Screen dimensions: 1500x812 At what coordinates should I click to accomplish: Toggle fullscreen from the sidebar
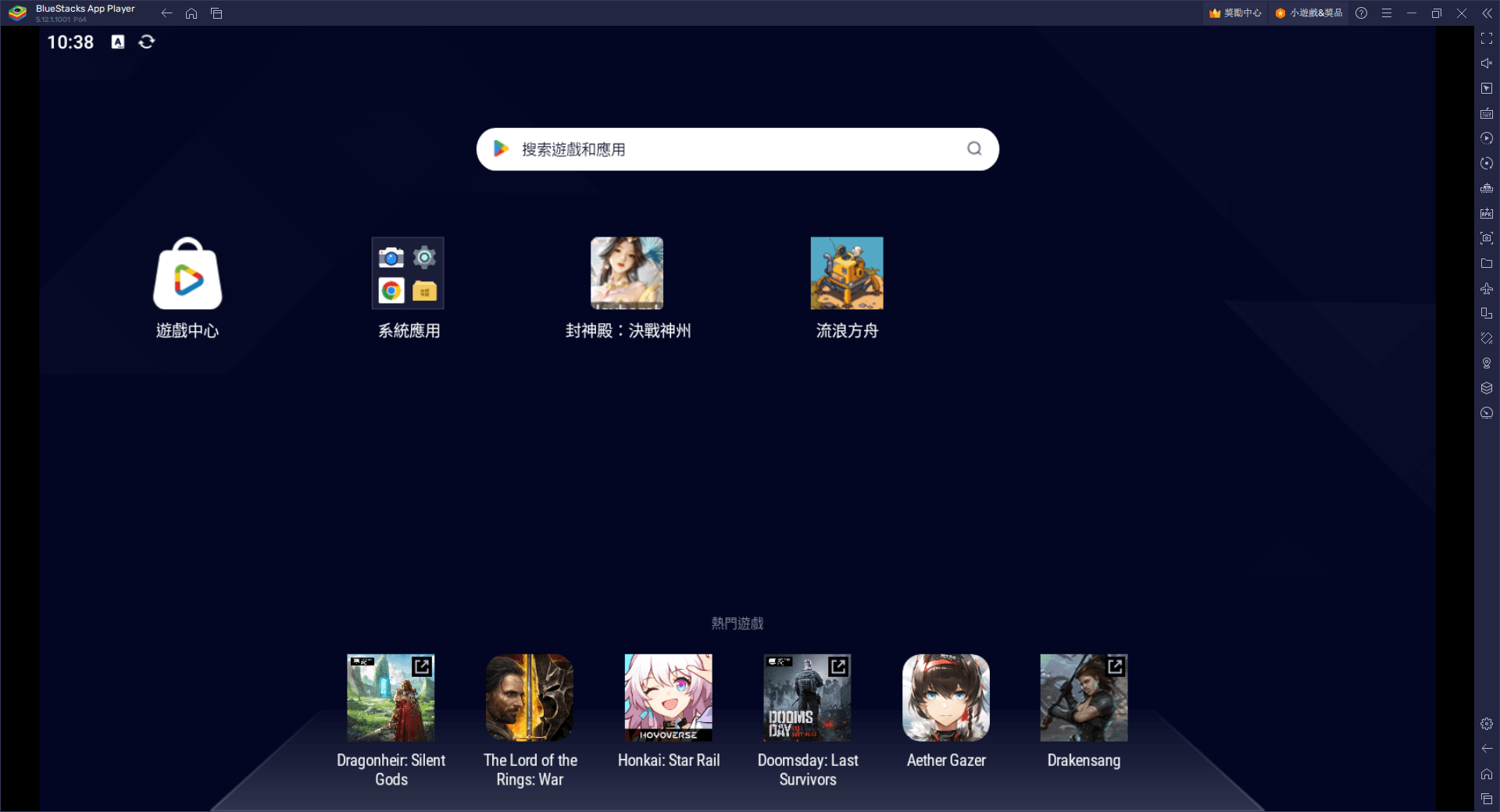1487,38
